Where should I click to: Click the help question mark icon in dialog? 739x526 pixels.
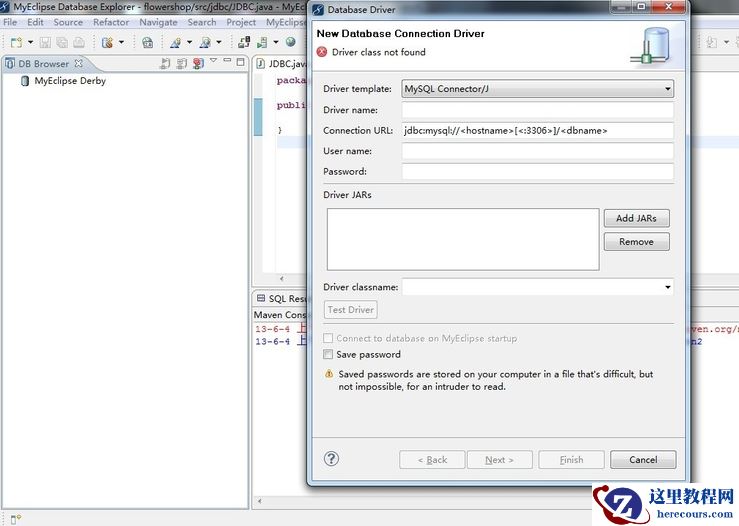coord(331,458)
